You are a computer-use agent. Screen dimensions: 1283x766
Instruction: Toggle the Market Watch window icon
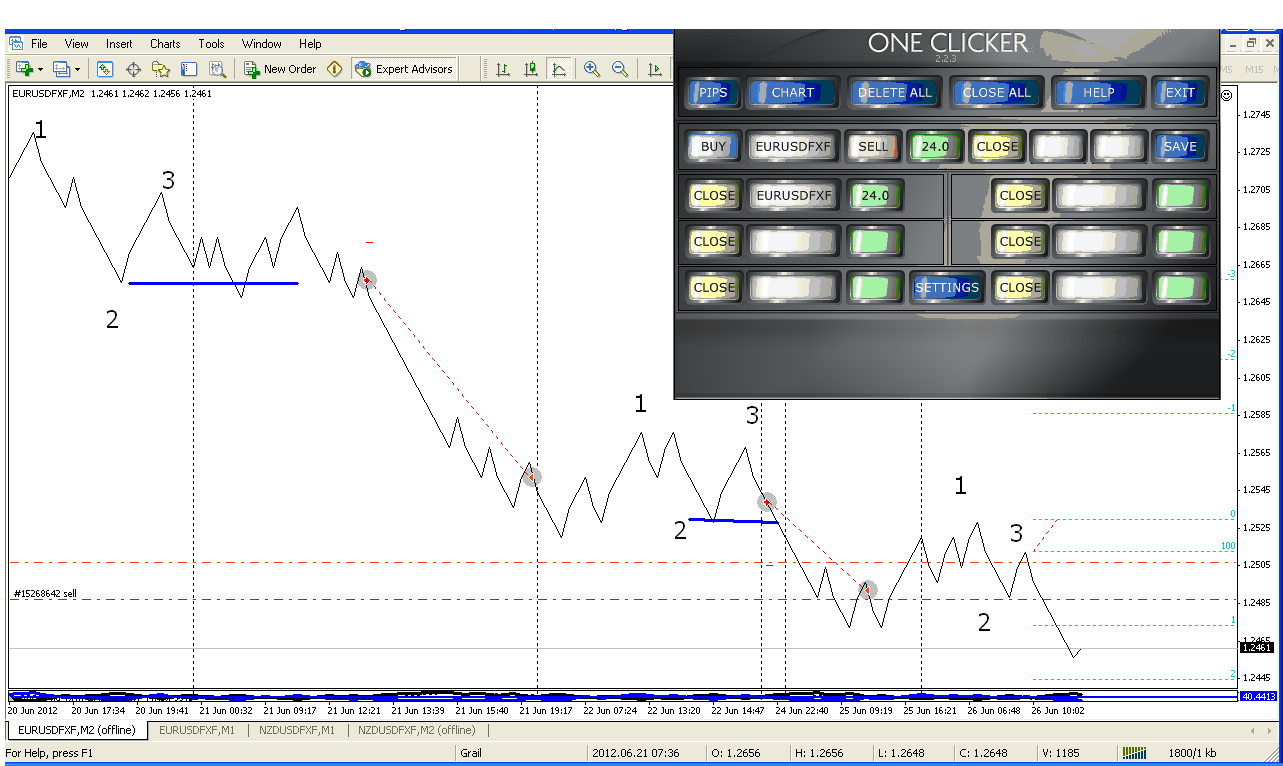click(105, 69)
